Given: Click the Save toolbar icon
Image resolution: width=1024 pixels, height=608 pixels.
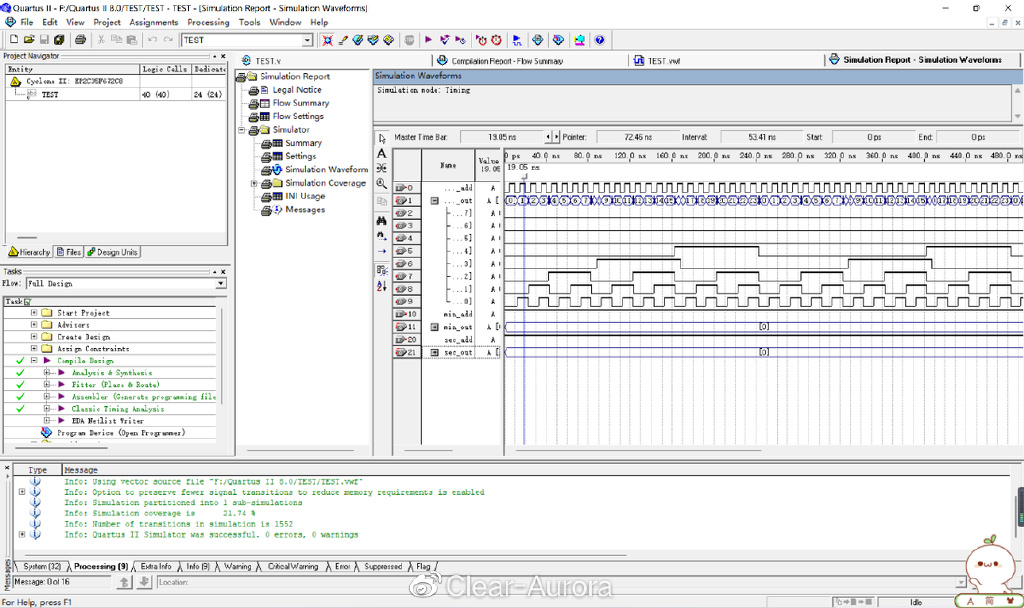Looking at the screenshot, I should (x=44, y=40).
